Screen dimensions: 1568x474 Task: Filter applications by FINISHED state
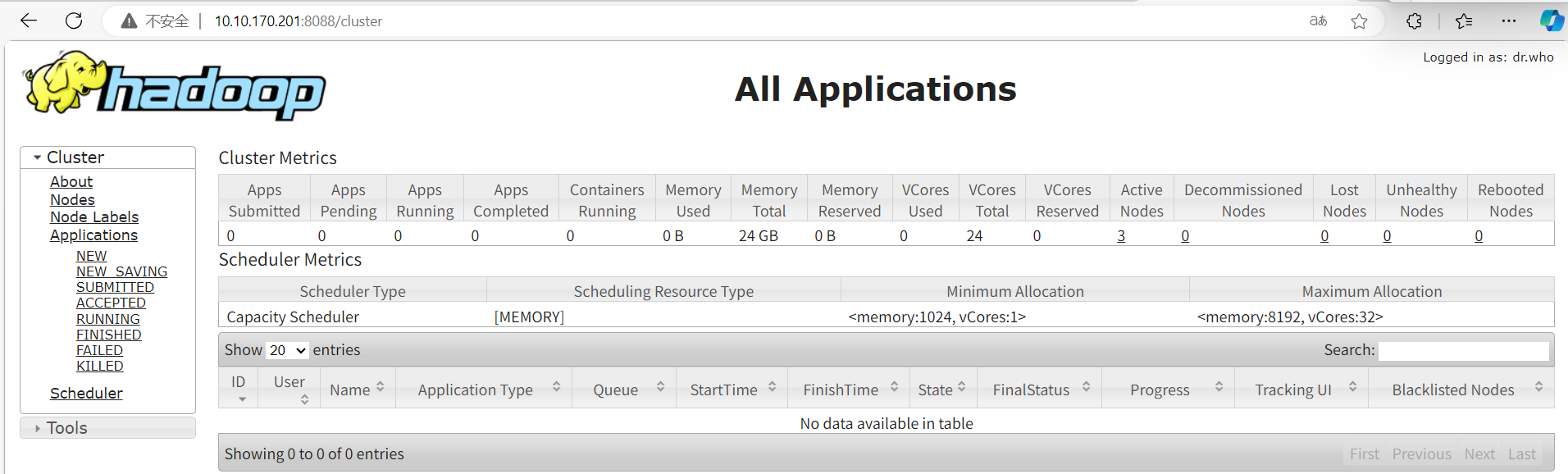click(109, 335)
